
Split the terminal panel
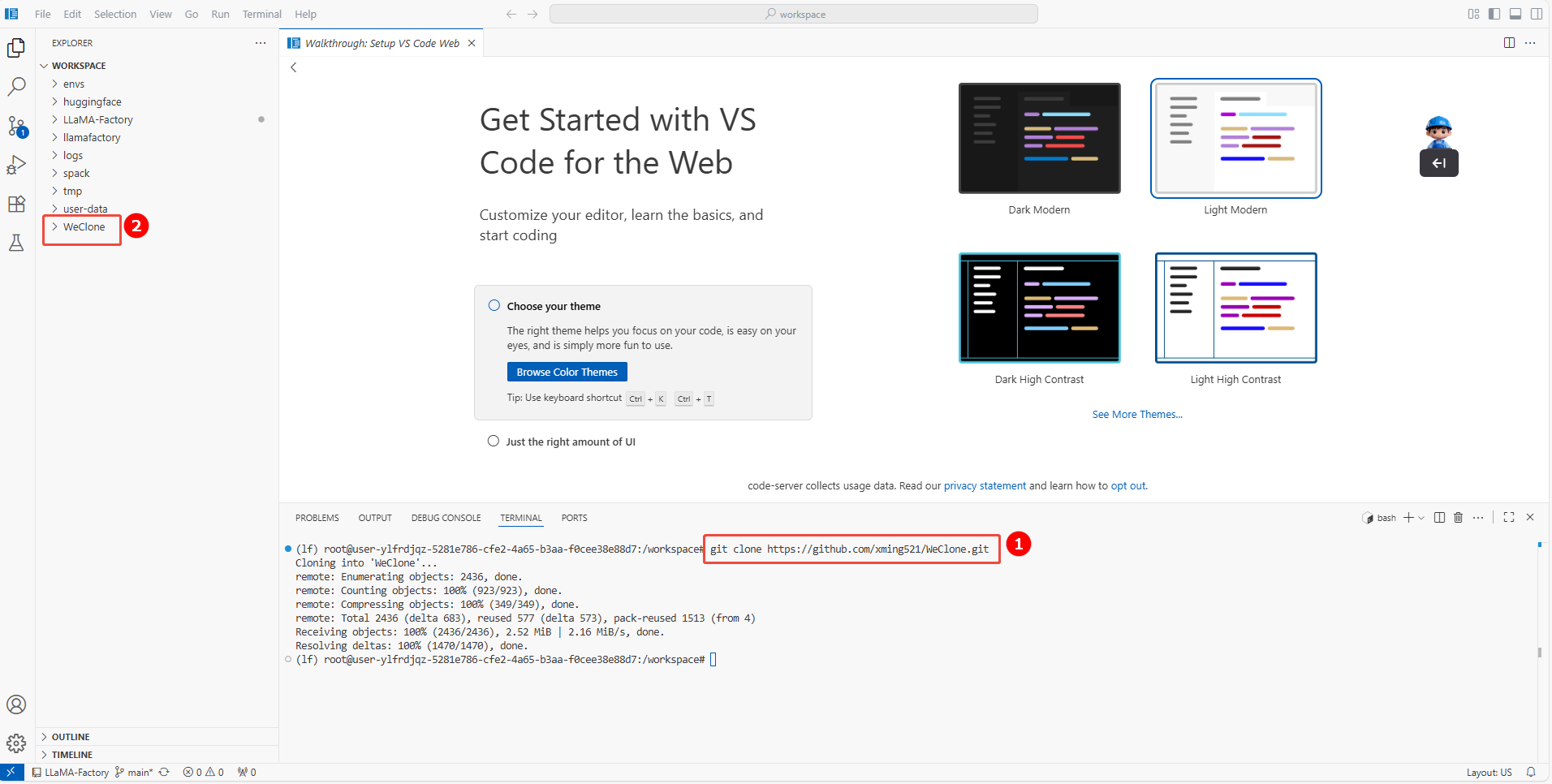coord(1439,518)
